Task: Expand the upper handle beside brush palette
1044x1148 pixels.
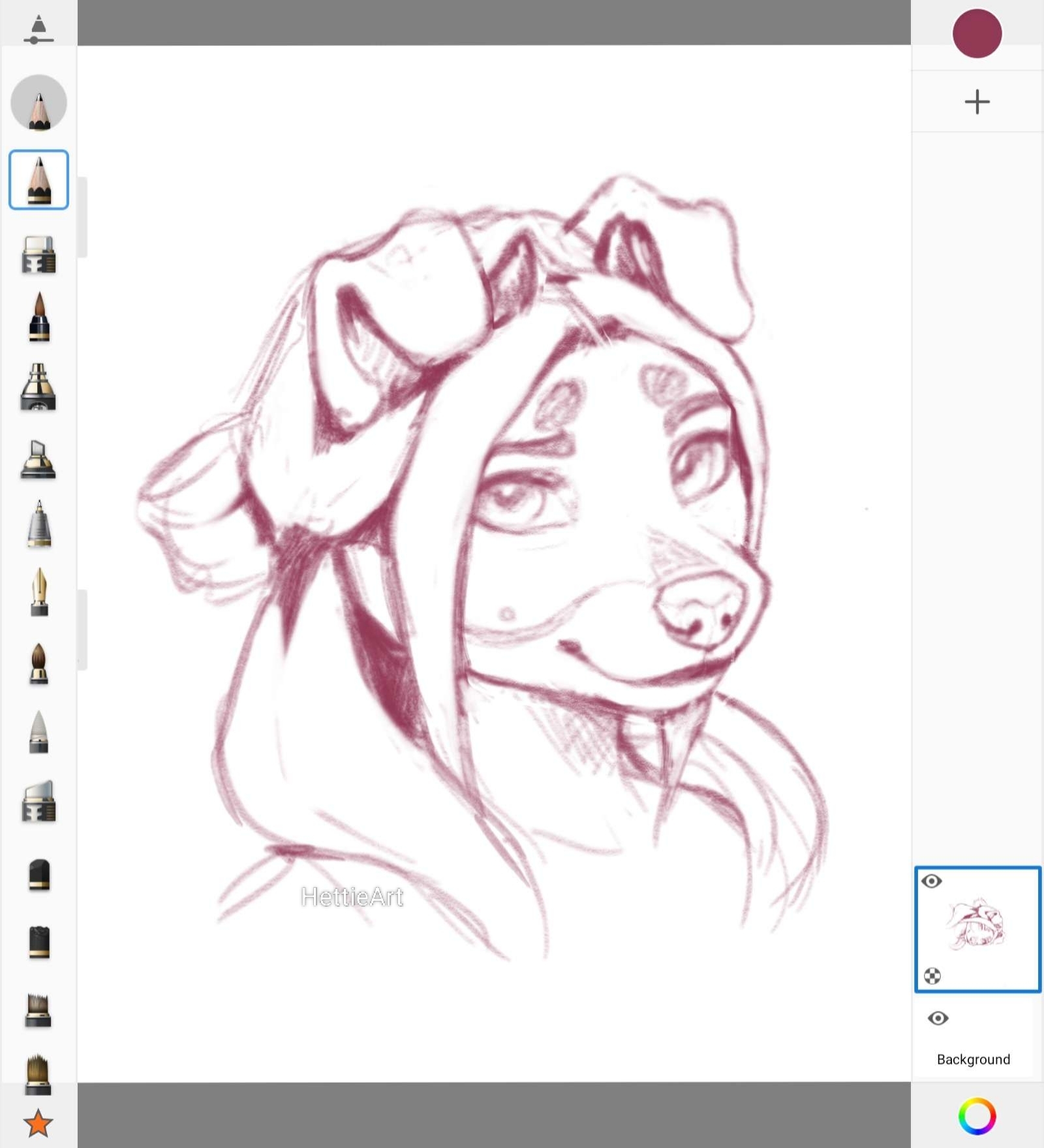Action: click(x=82, y=217)
